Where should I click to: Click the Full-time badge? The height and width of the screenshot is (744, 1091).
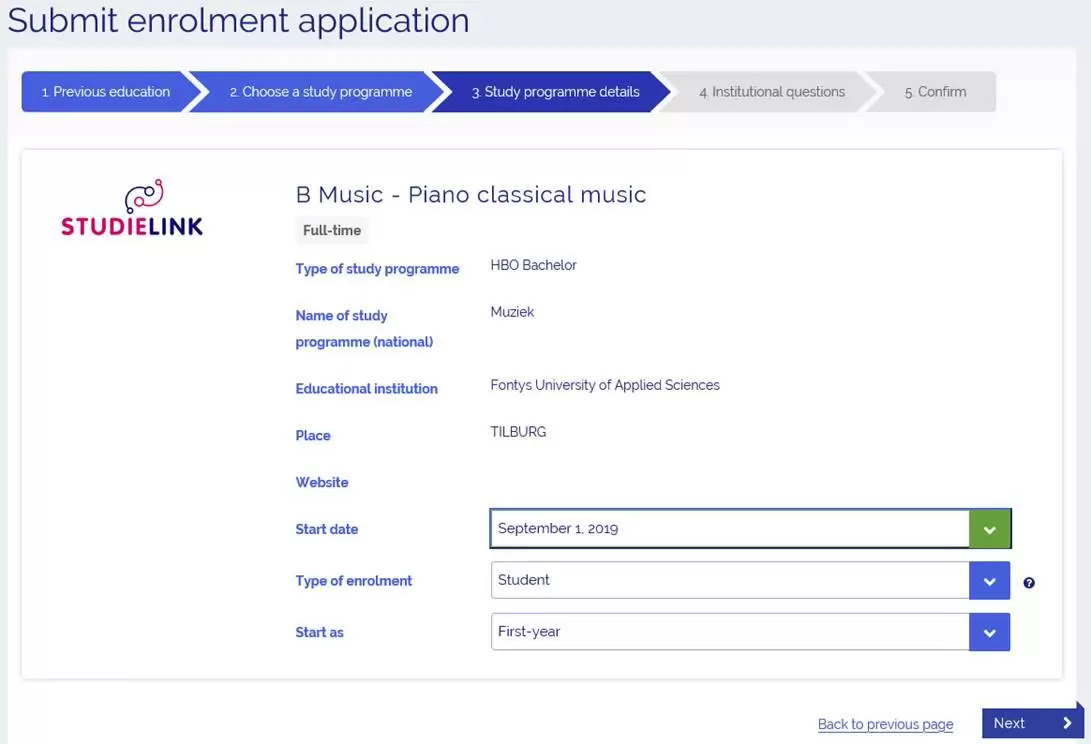pos(332,231)
